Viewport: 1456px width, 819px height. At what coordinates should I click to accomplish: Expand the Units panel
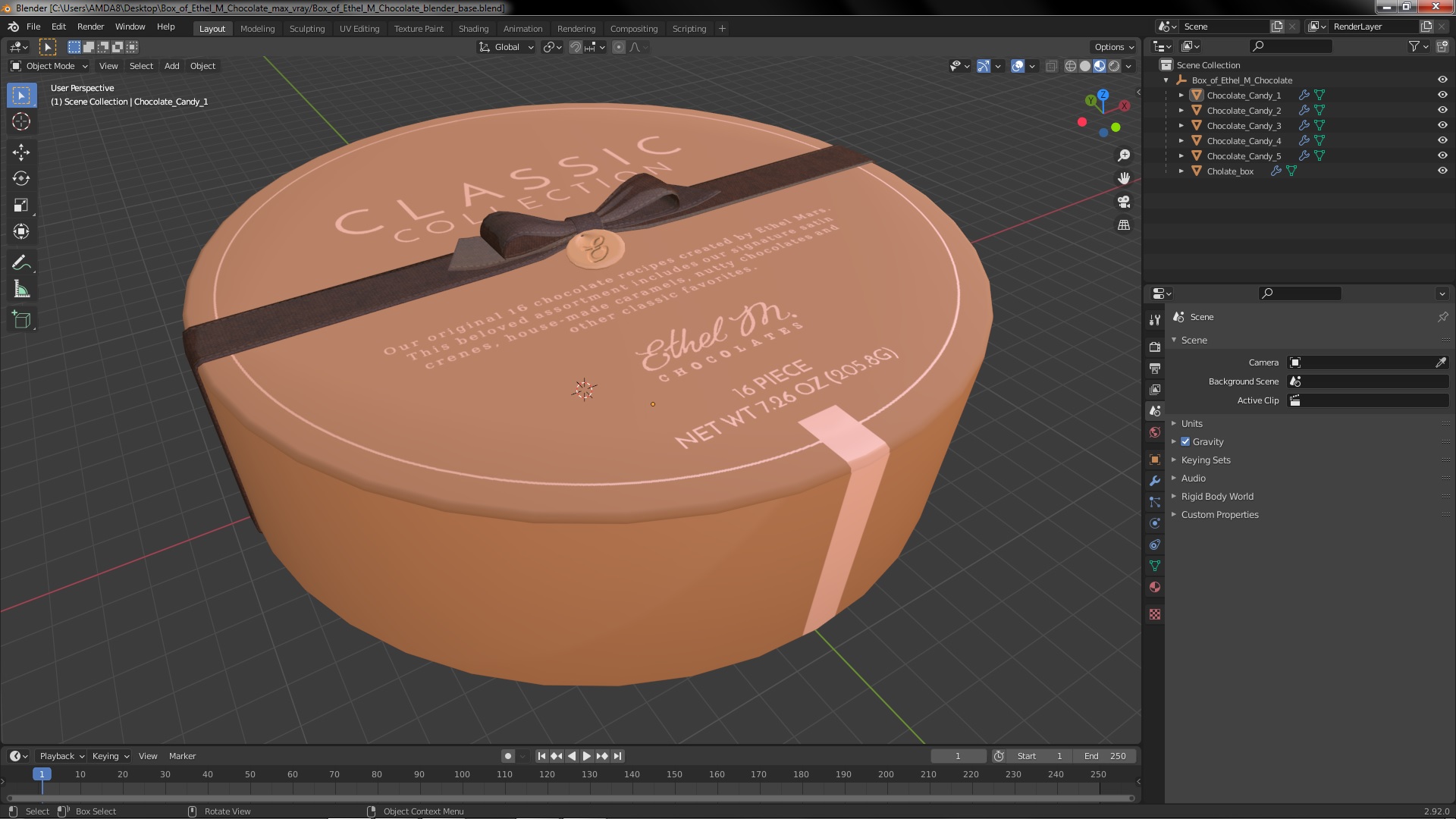pyautogui.click(x=1191, y=423)
